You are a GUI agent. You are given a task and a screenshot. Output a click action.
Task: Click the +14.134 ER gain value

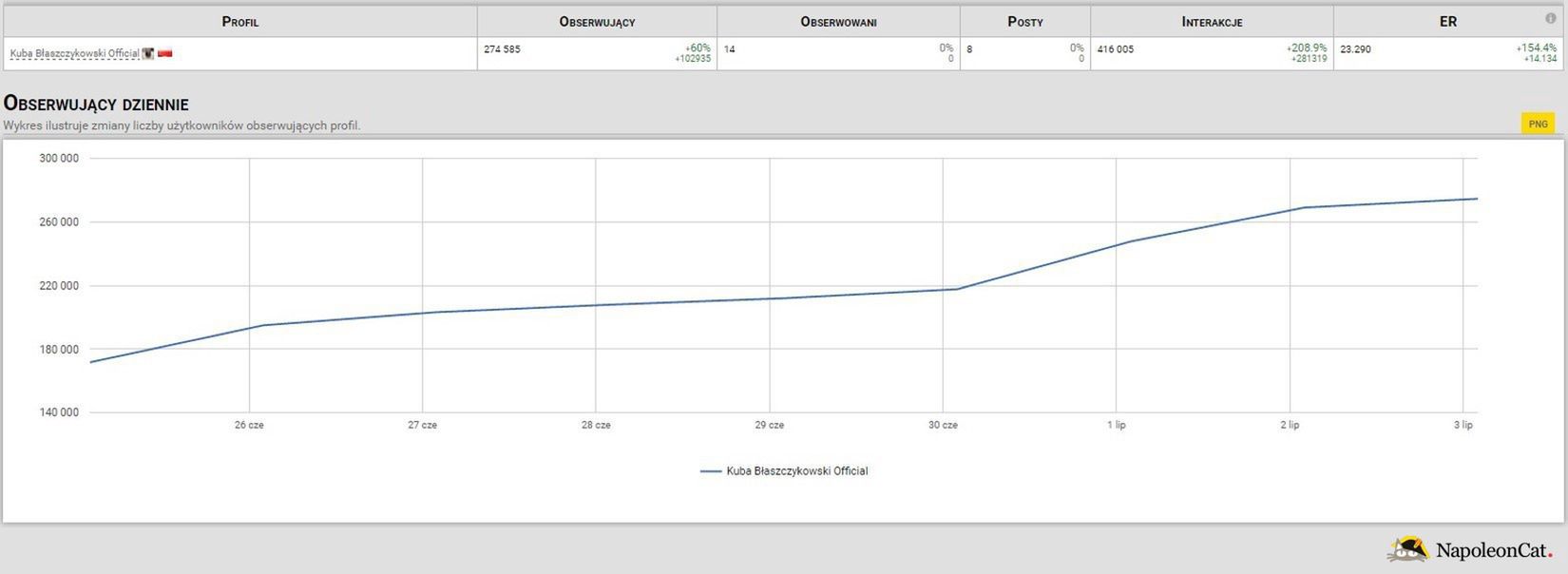pos(1540,59)
